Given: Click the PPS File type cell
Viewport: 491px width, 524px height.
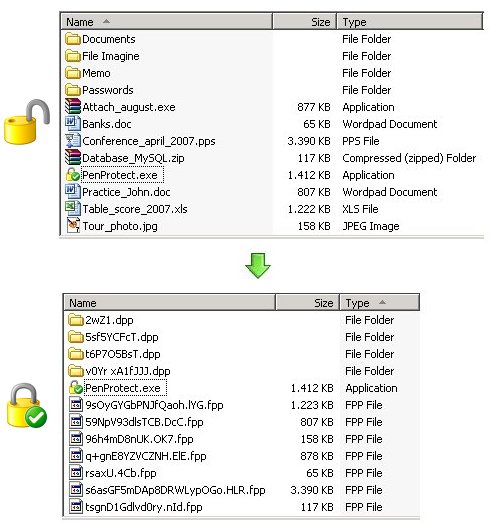Looking at the screenshot, I should (361, 141).
